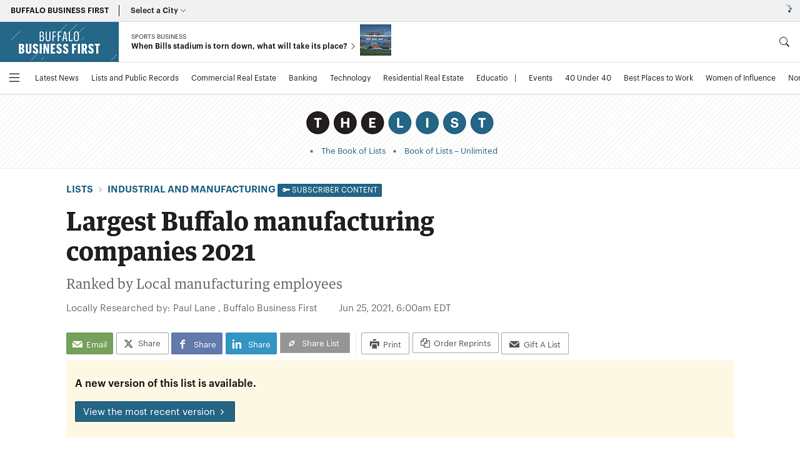Click the Subscriber Content badge
Screen dimensions: 800x450
click(x=330, y=190)
